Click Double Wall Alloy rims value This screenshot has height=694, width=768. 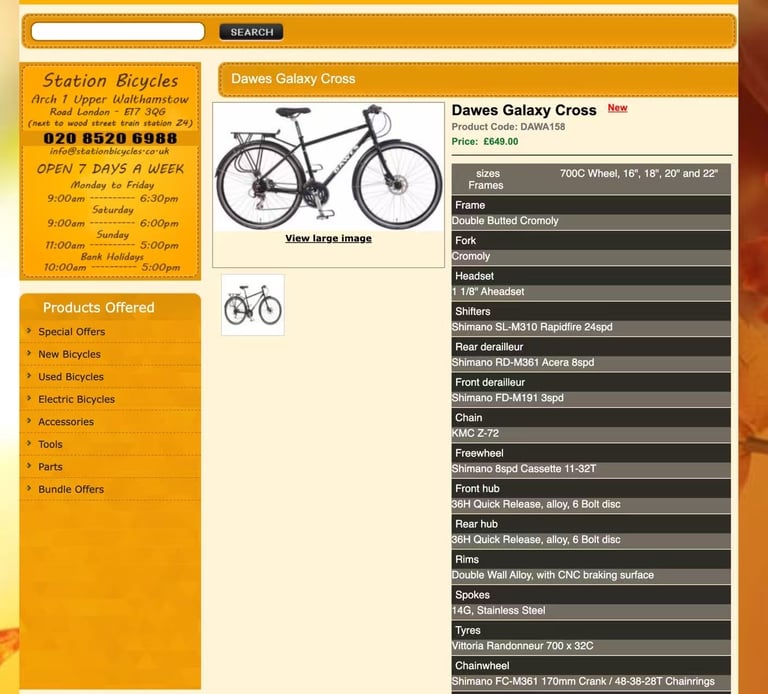click(x=552, y=575)
